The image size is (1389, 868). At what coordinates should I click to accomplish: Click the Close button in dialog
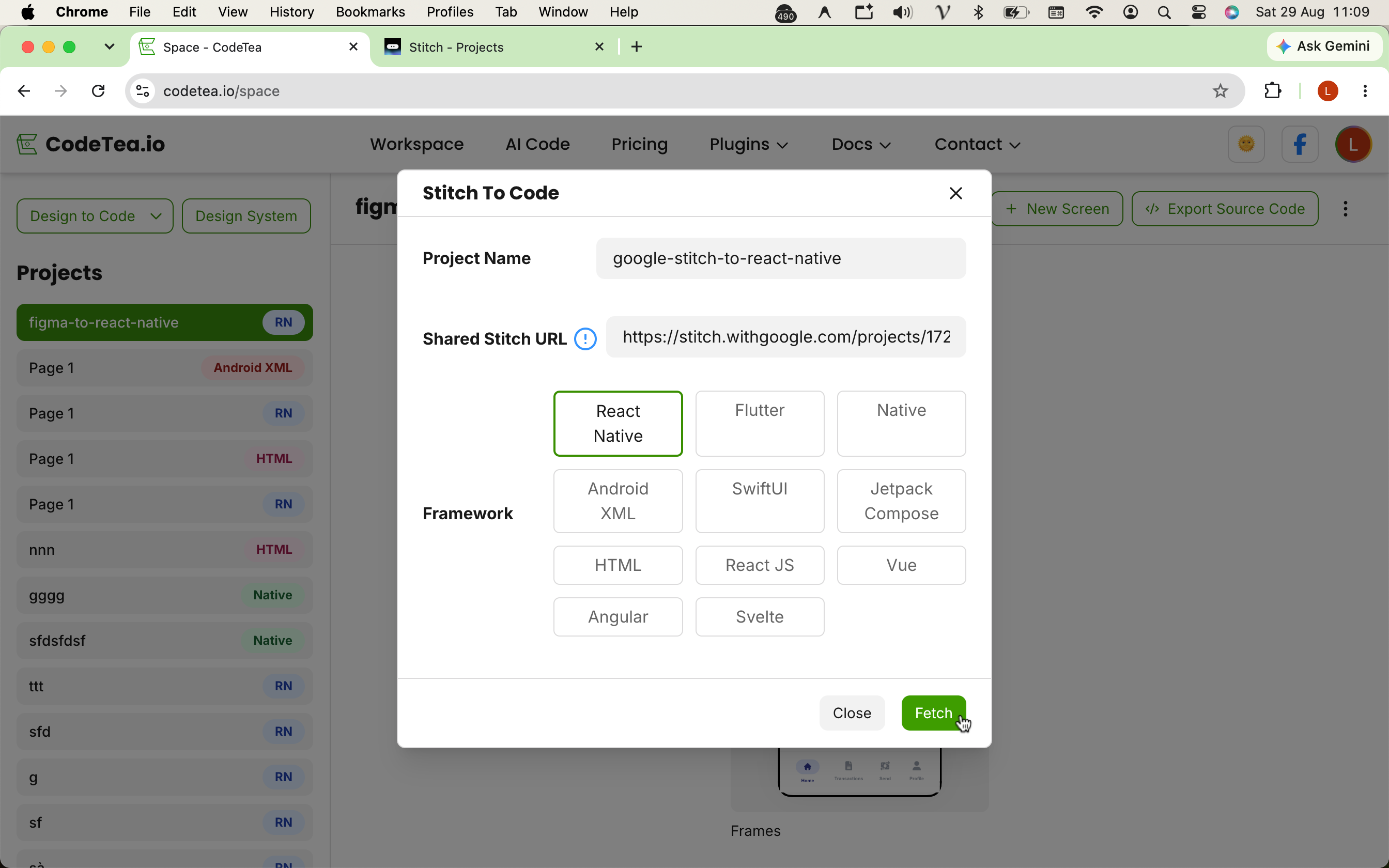(x=852, y=713)
